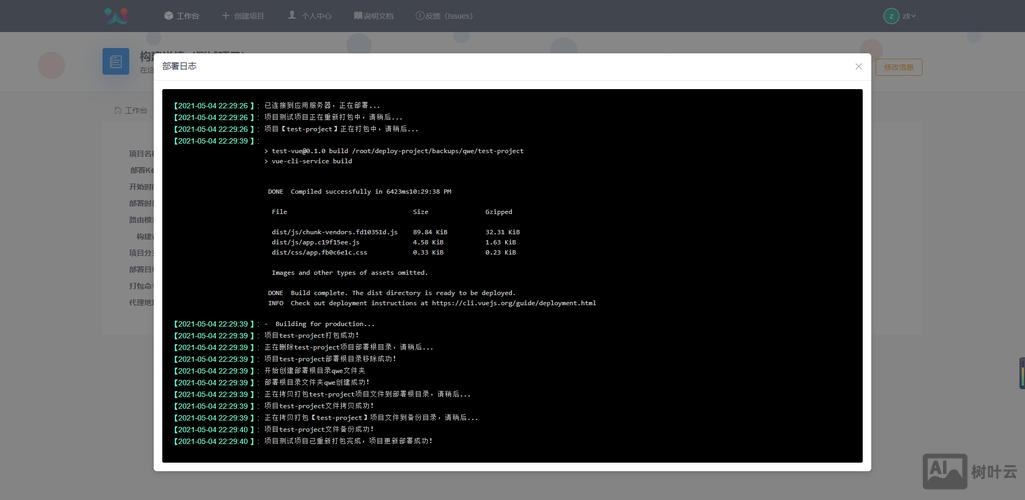The image size is (1025, 500).
Task: Click the 'Compiled successfully in 6423ms' line
Action: (x=360, y=192)
